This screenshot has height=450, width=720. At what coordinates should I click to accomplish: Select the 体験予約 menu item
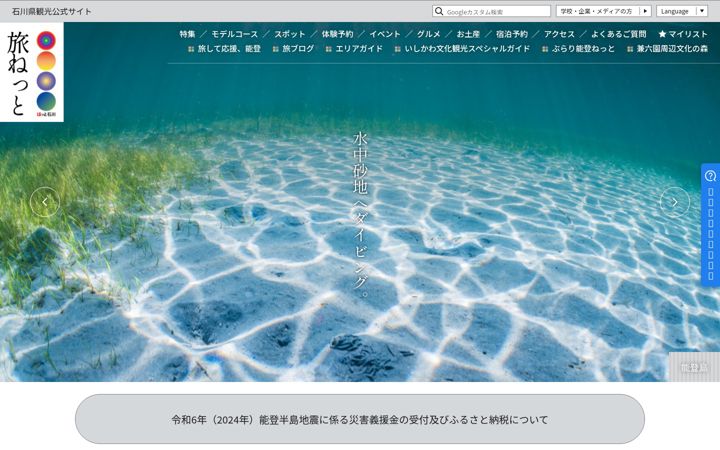click(338, 34)
